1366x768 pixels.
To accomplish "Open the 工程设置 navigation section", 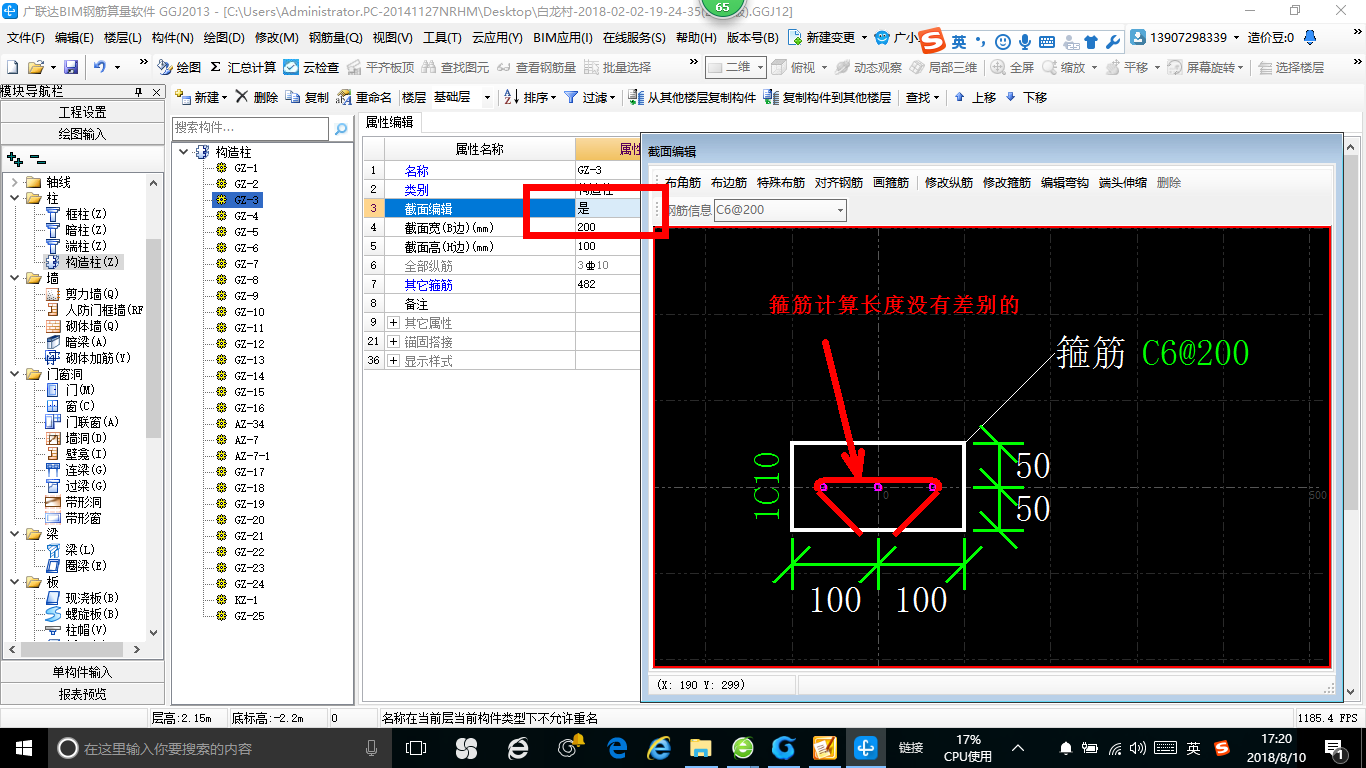I will pos(82,112).
